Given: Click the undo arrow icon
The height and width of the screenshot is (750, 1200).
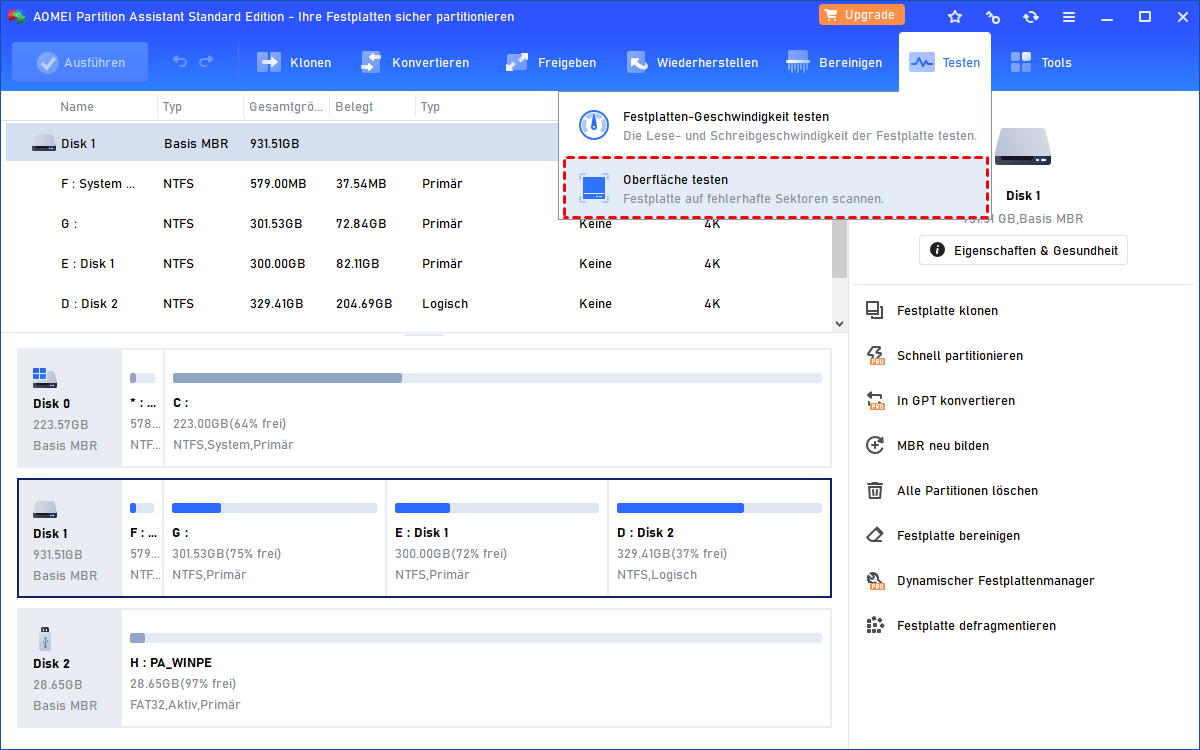Looking at the screenshot, I should point(180,62).
